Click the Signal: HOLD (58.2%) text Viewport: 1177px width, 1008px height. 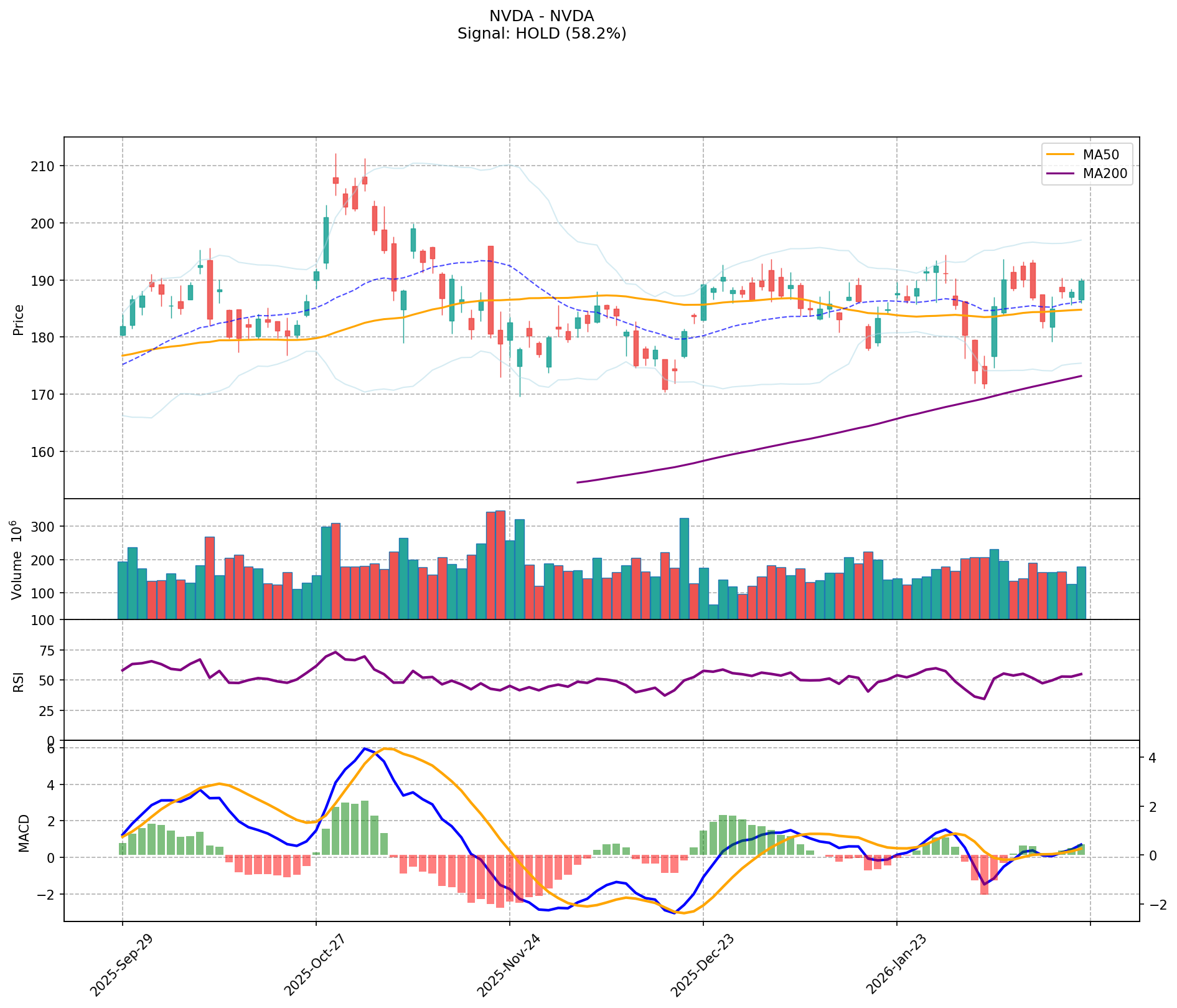(542, 34)
